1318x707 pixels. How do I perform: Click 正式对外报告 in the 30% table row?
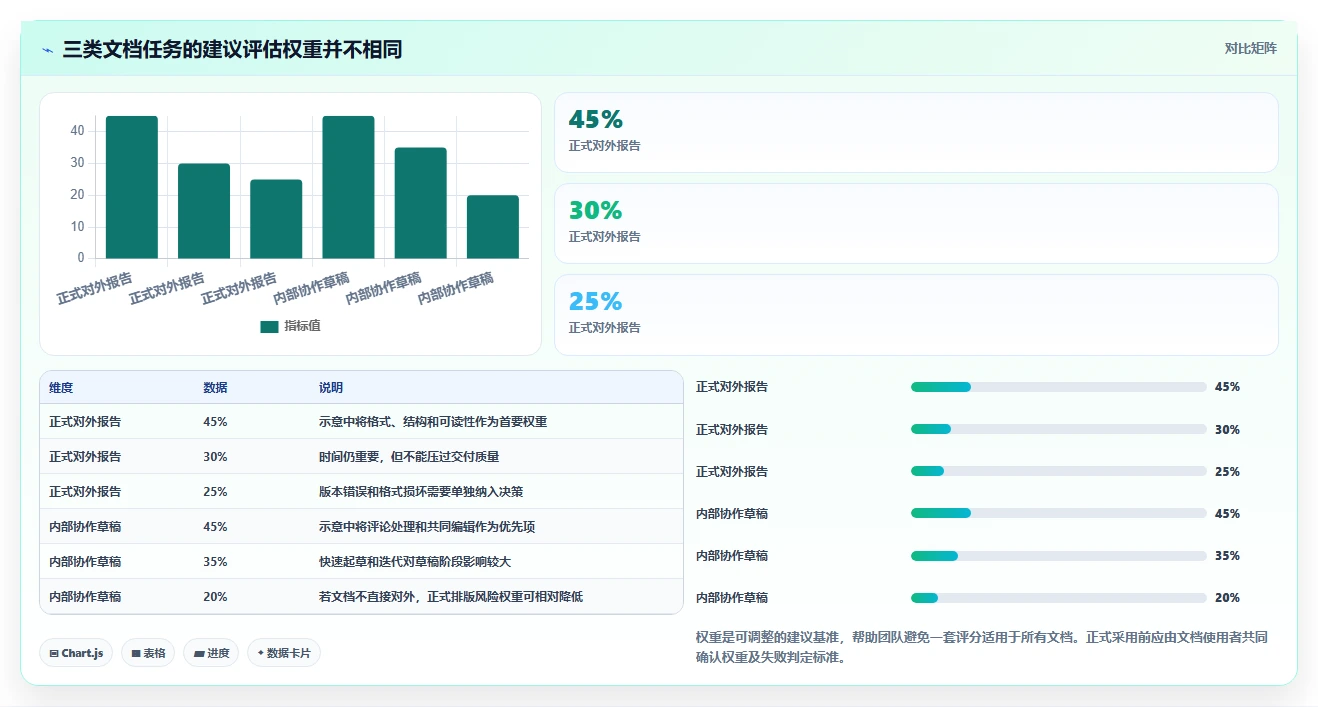tap(85, 457)
